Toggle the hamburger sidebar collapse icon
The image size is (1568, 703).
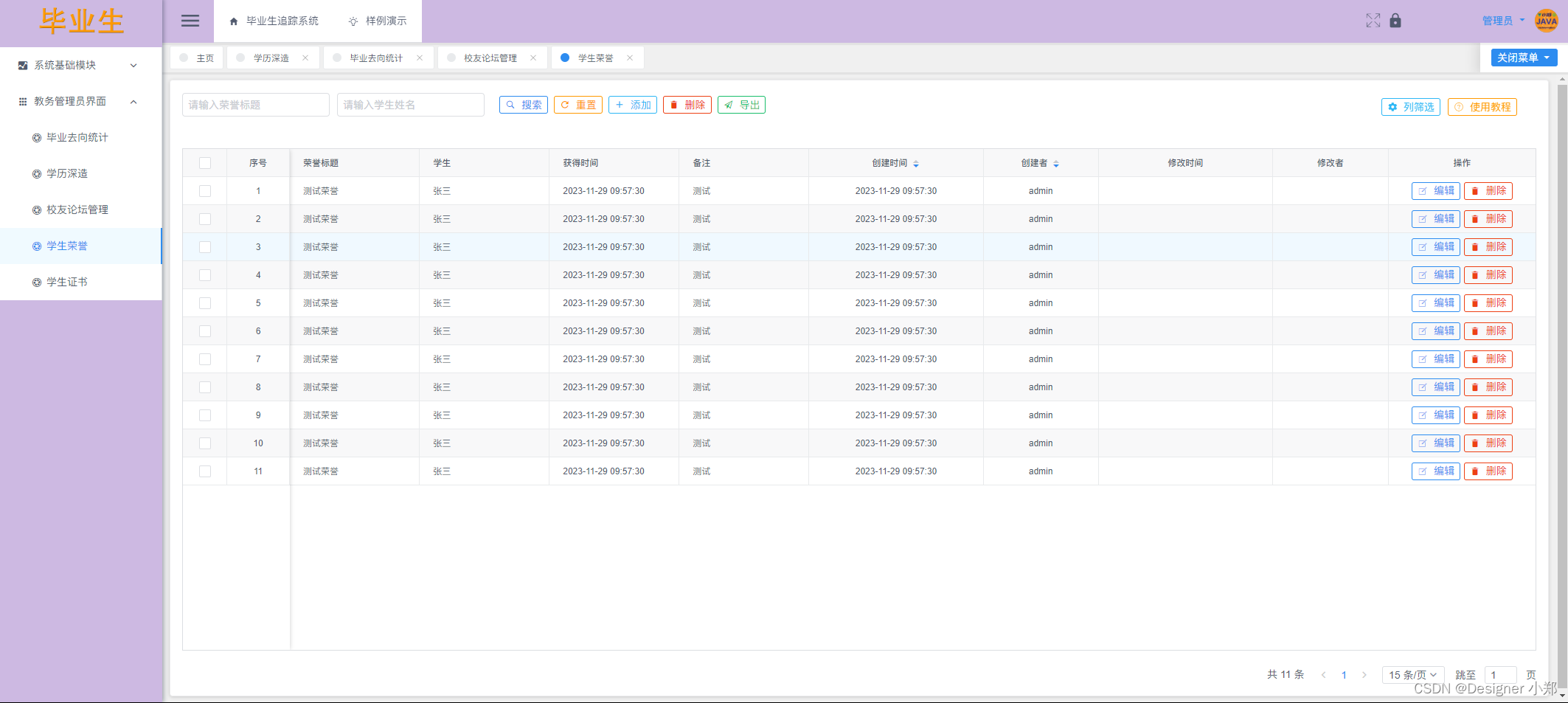click(x=190, y=21)
